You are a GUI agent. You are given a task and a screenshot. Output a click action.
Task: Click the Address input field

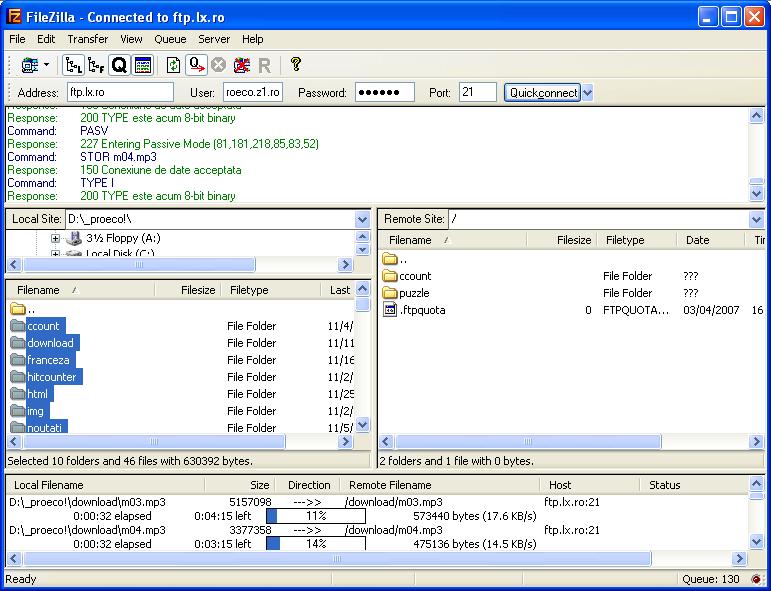(x=120, y=92)
